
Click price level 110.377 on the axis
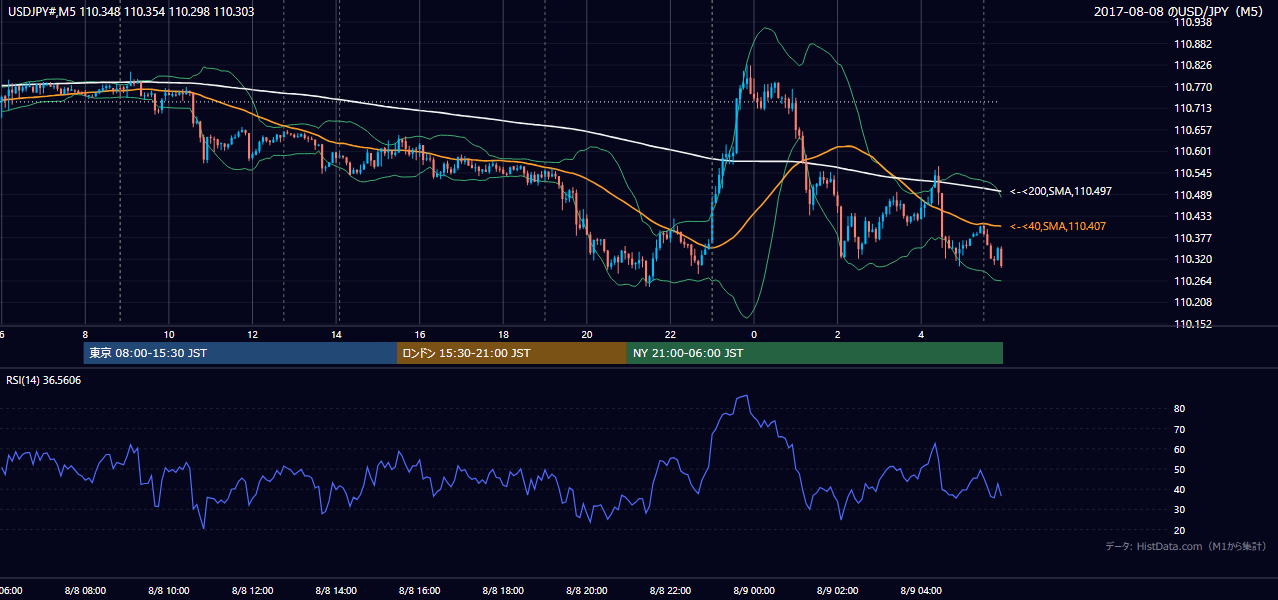[x=1192, y=238]
